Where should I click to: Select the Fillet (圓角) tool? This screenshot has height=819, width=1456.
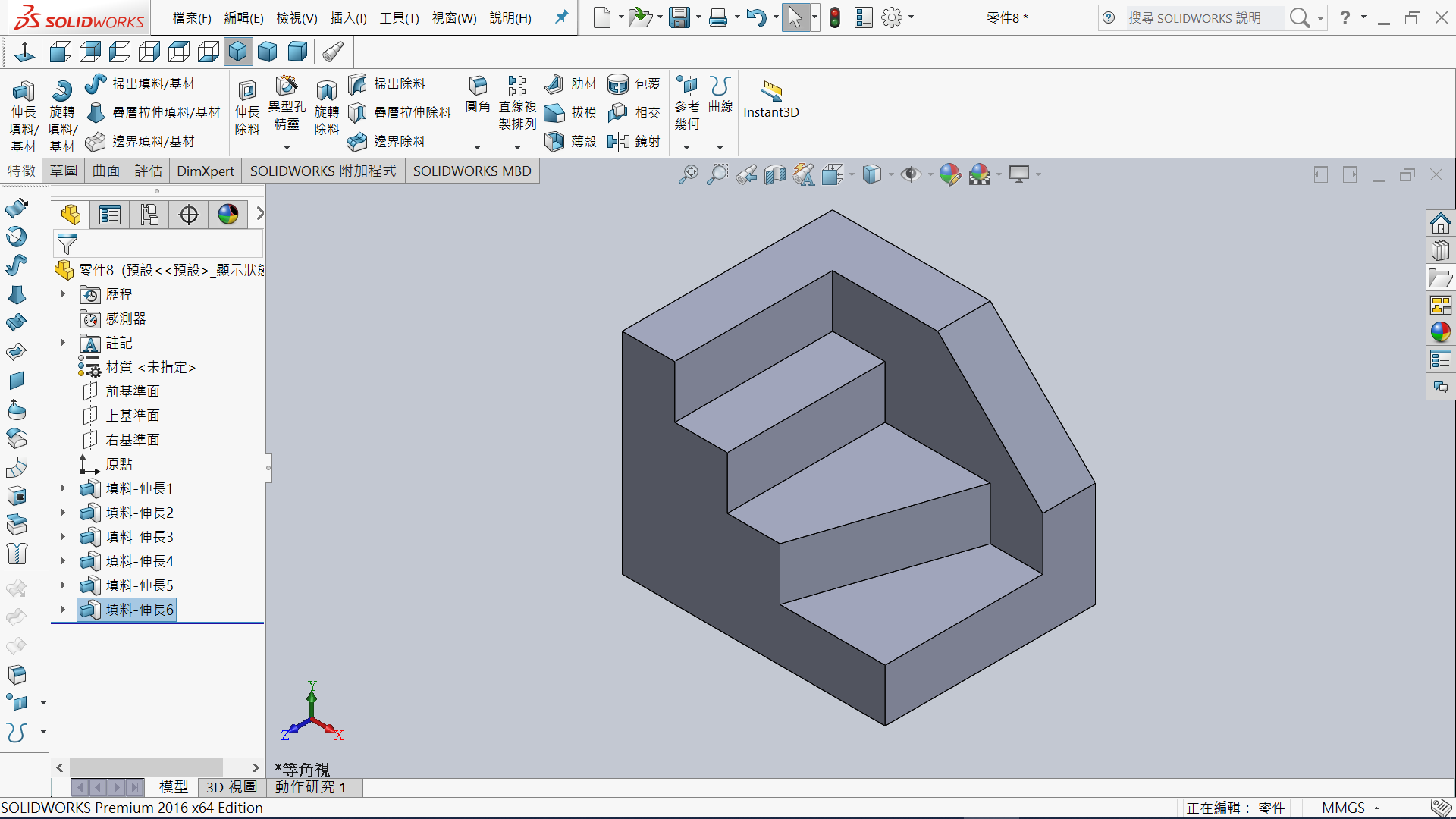(x=478, y=86)
